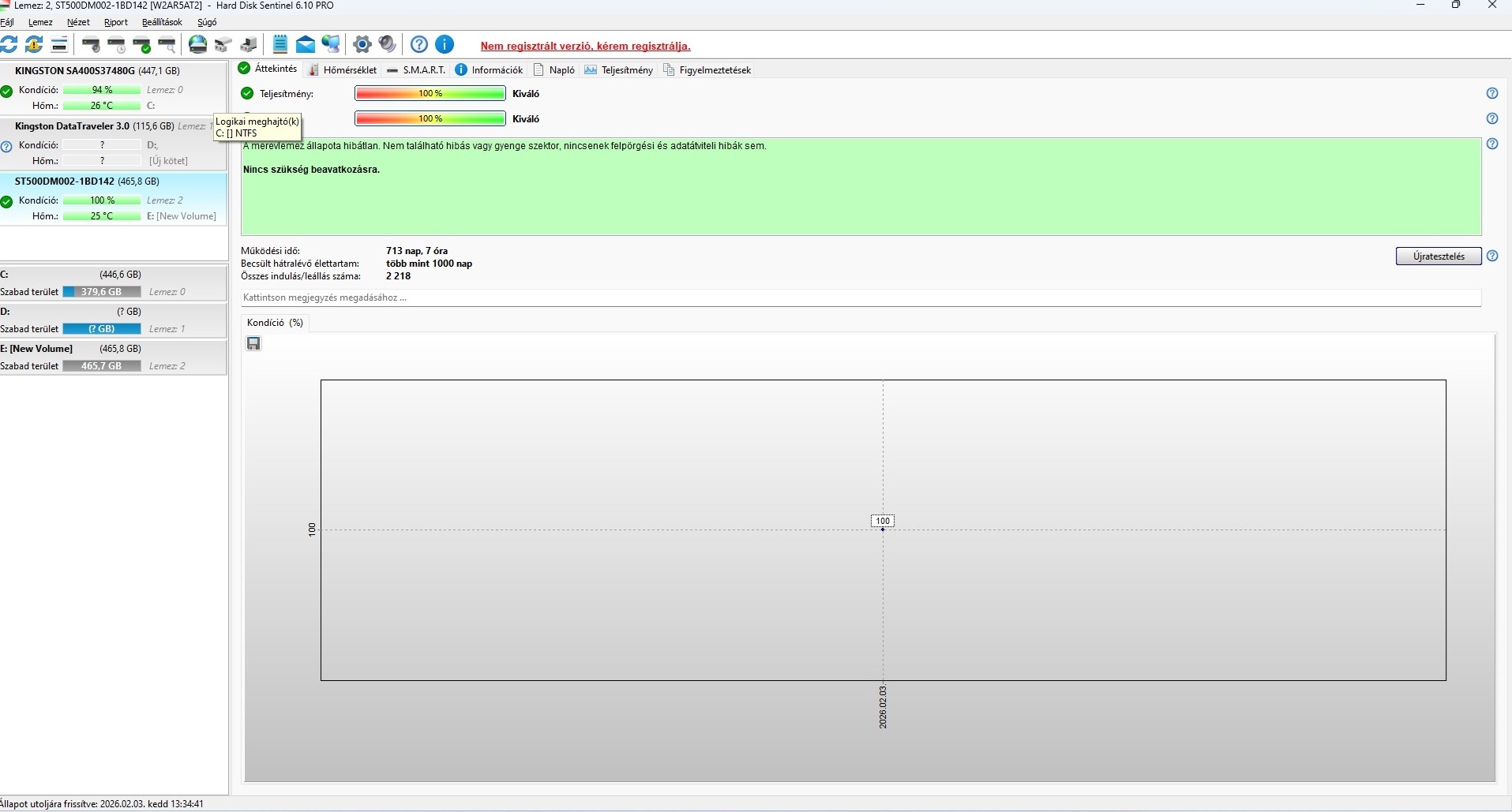Click the Újratesztelés button
The width and height of the screenshot is (1512, 812).
(x=1439, y=256)
